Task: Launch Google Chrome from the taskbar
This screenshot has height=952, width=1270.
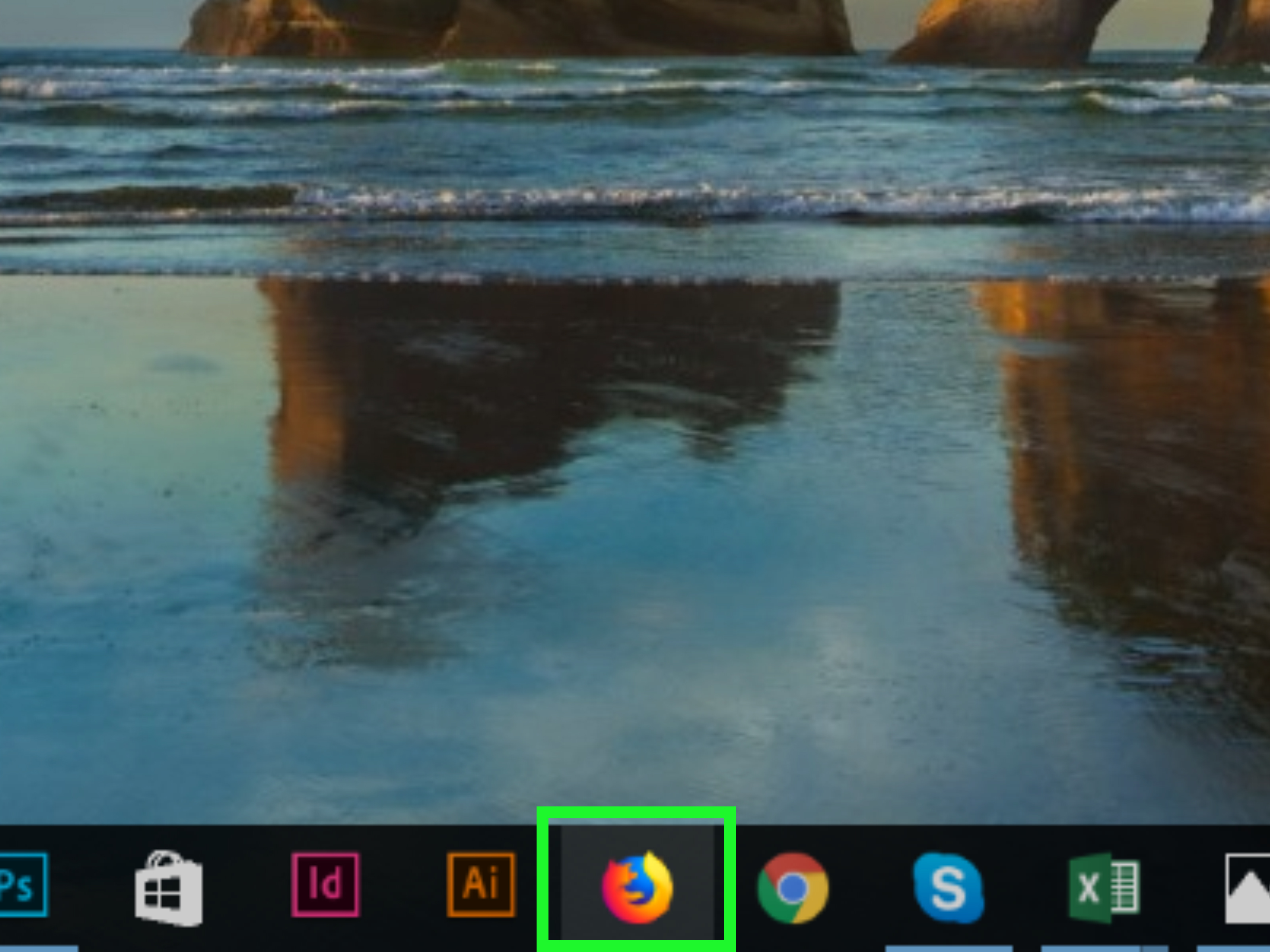Action: click(793, 888)
